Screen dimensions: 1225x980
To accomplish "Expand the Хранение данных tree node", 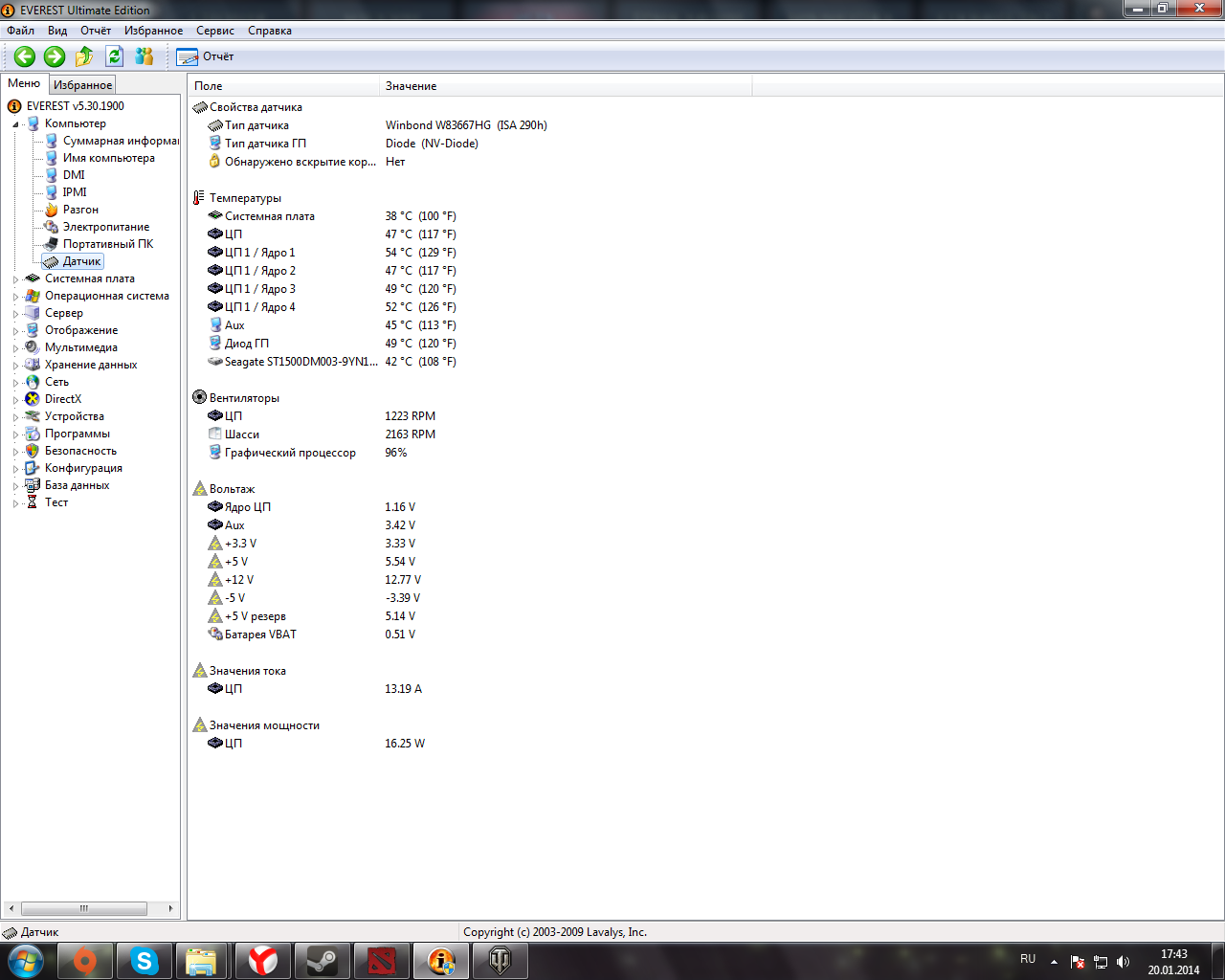I will pyautogui.click(x=16, y=365).
